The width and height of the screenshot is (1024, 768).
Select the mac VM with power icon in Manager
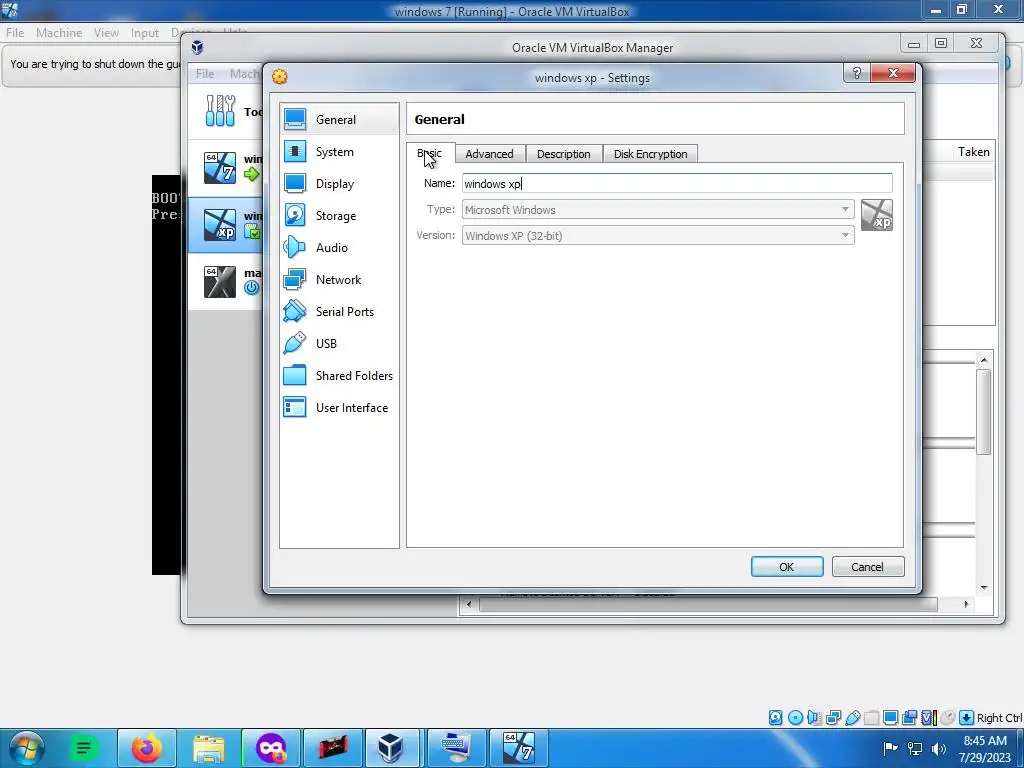226,281
